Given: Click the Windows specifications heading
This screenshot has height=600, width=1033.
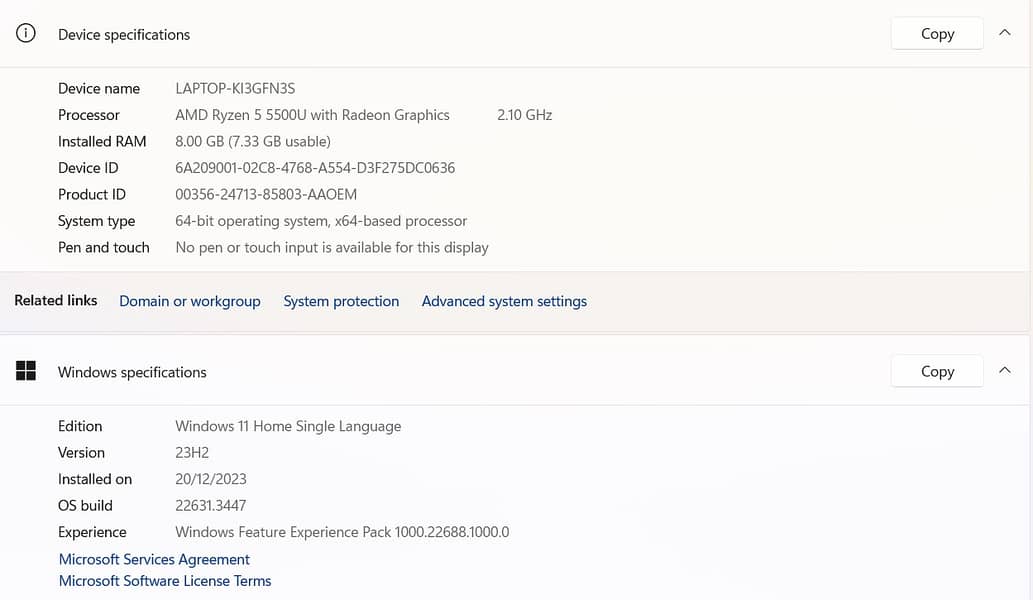Looking at the screenshot, I should (132, 372).
